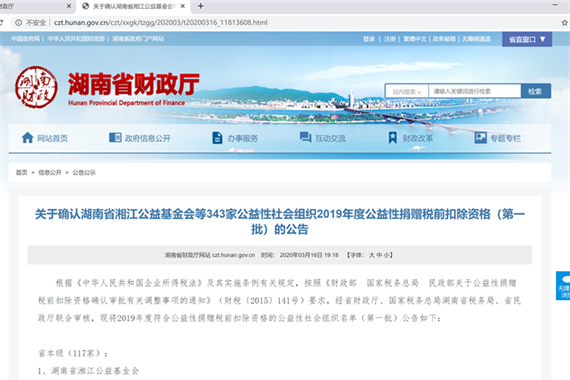Image resolution: width=570 pixels, height=380 pixels.
Task: Click the 不安全 site info icon
Action: (18, 23)
